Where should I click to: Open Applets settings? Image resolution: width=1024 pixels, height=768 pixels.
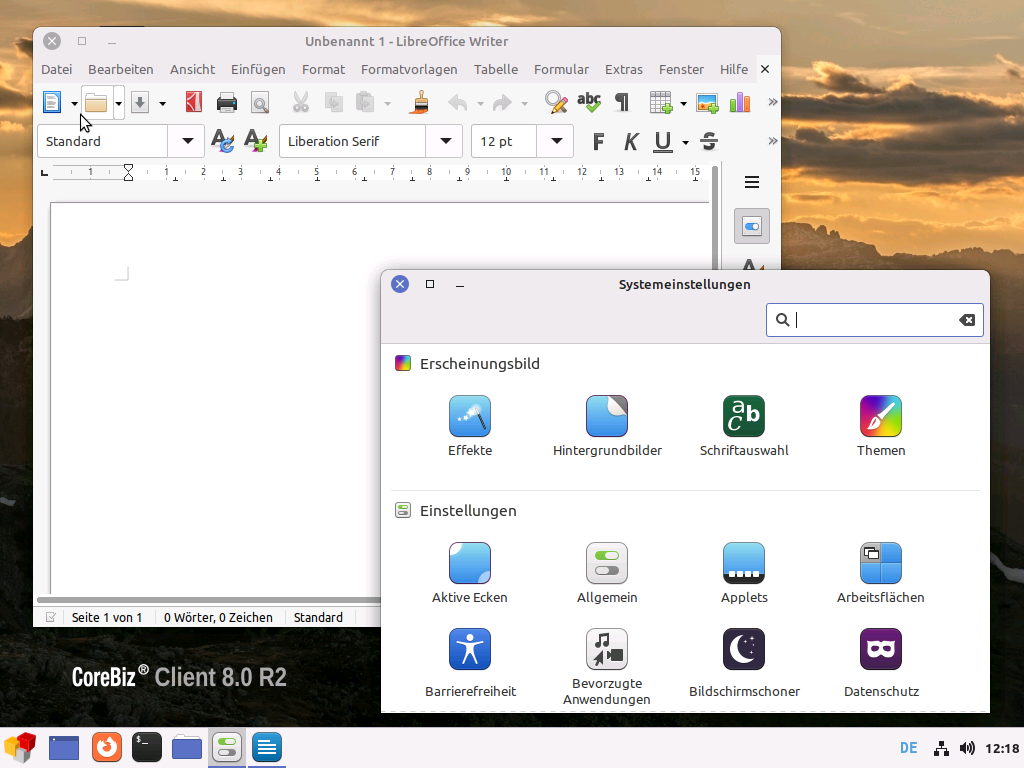(x=744, y=573)
